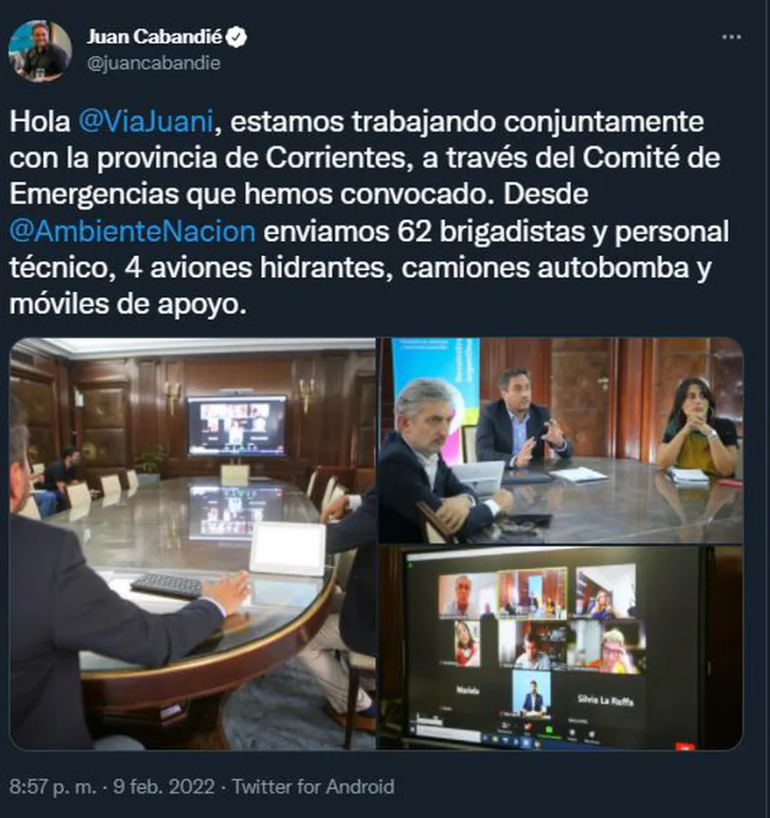Open the three-dot more options menu
This screenshot has width=770, height=818.
731,37
